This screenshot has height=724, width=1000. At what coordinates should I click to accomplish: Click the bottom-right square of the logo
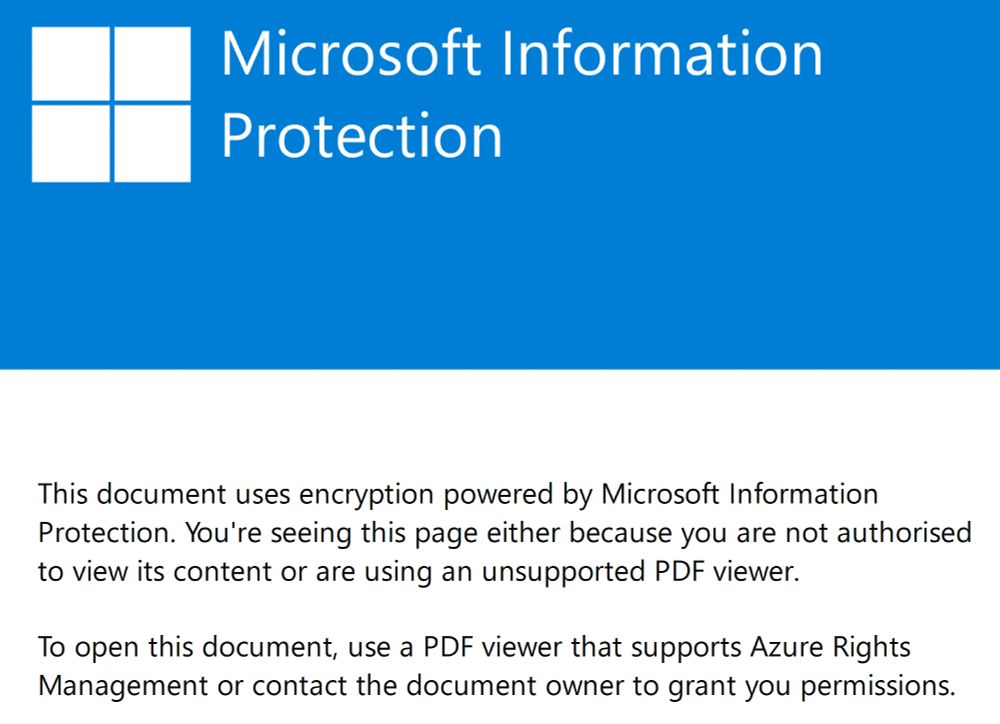[152, 144]
